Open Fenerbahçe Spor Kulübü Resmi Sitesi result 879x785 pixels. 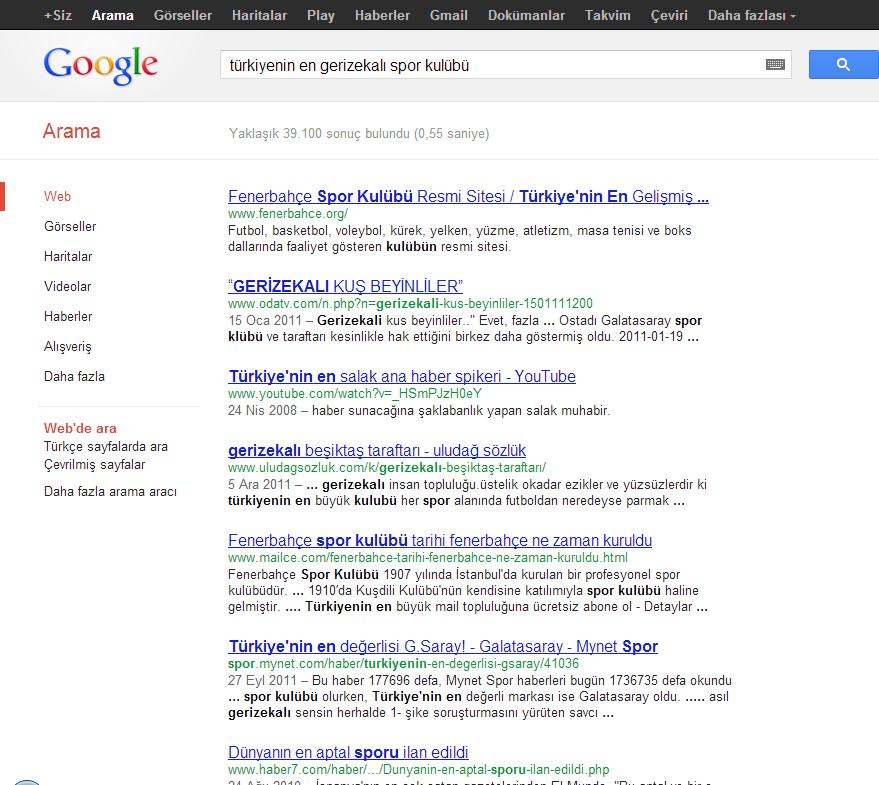tap(468, 196)
